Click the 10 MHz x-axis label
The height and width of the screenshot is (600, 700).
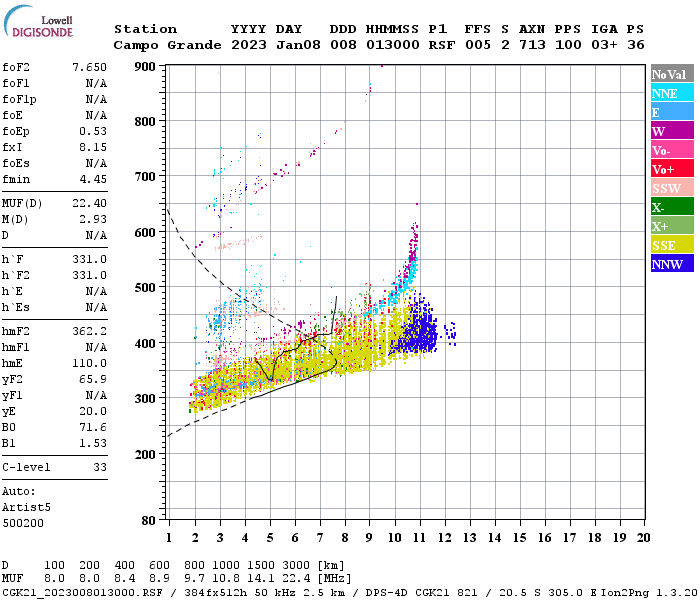pyautogui.click(x=395, y=538)
